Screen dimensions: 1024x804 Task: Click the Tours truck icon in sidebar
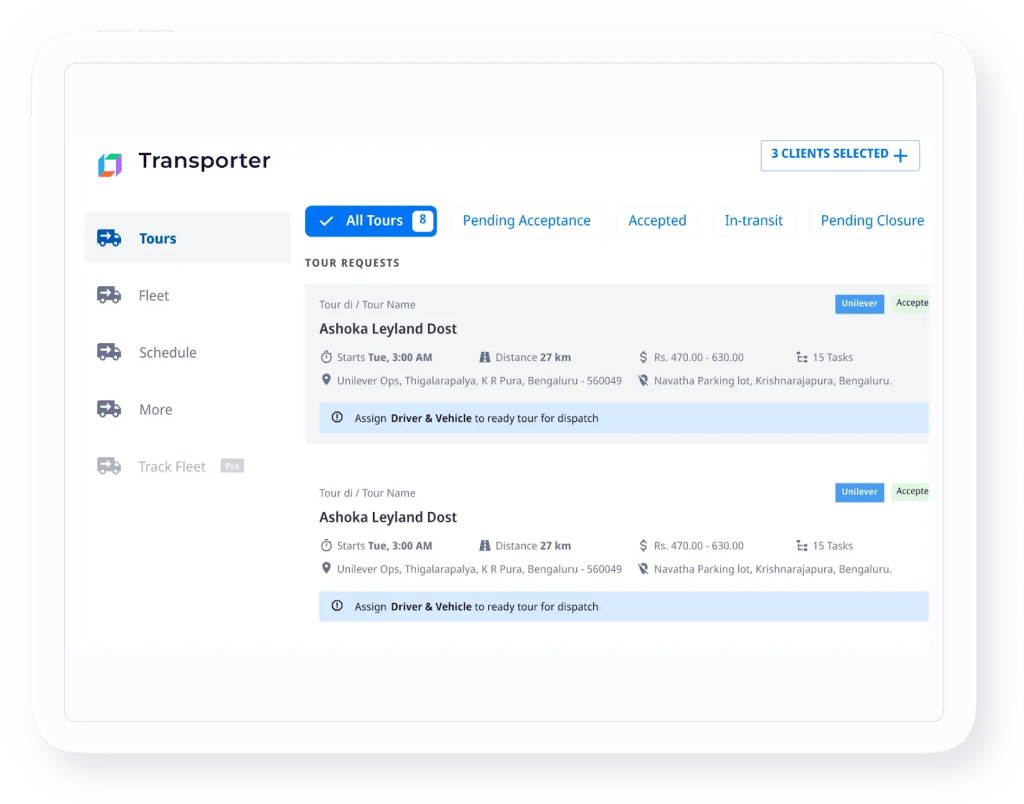109,238
